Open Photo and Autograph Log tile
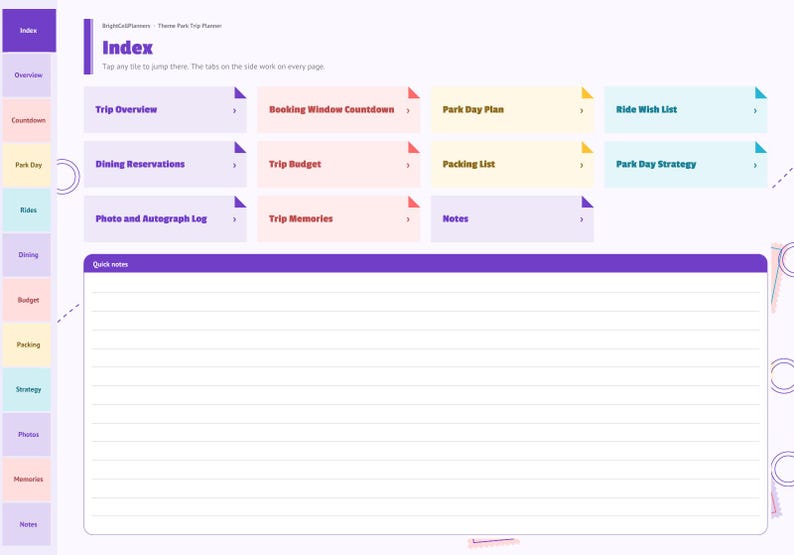This screenshot has width=794, height=555. click(x=165, y=219)
